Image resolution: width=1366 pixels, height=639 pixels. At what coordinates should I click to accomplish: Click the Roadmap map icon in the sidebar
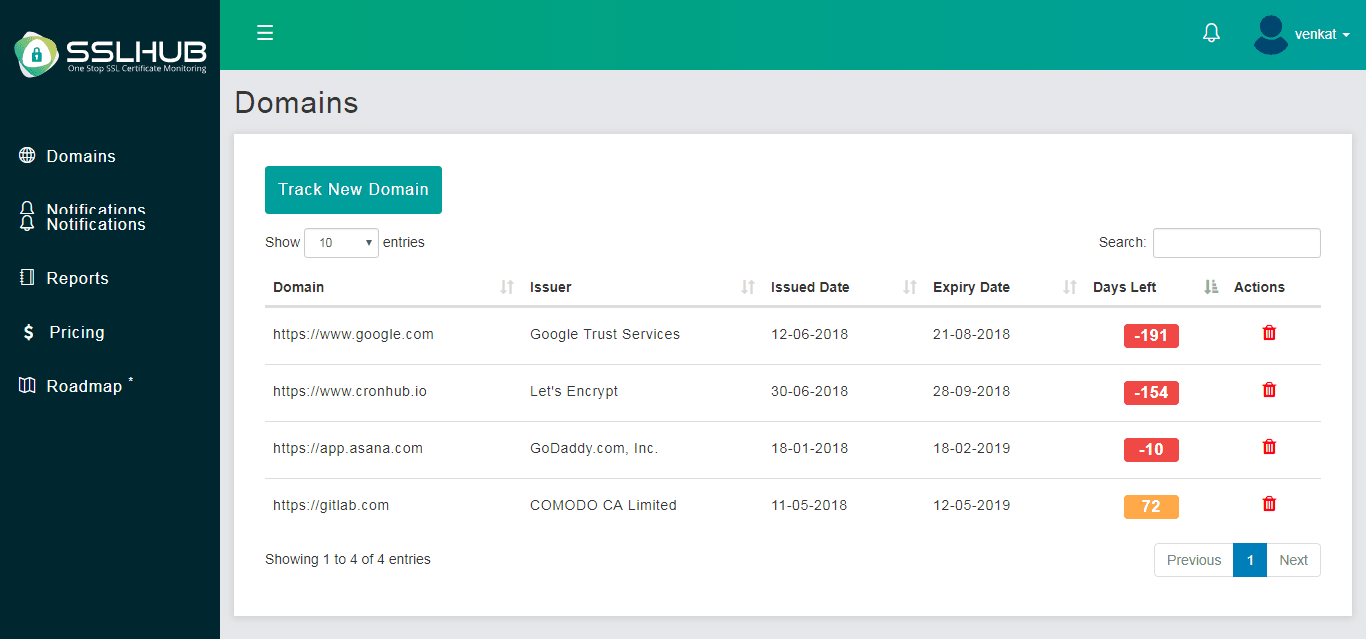(27, 385)
